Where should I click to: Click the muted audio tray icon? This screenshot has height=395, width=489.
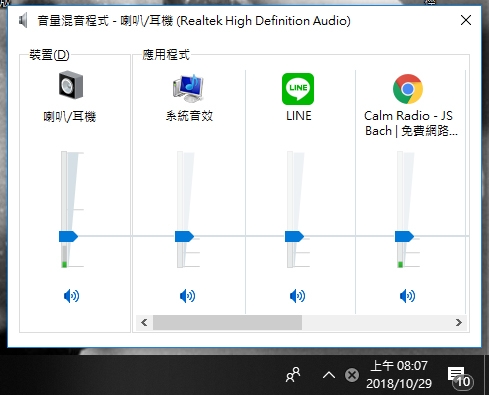click(352, 375)
